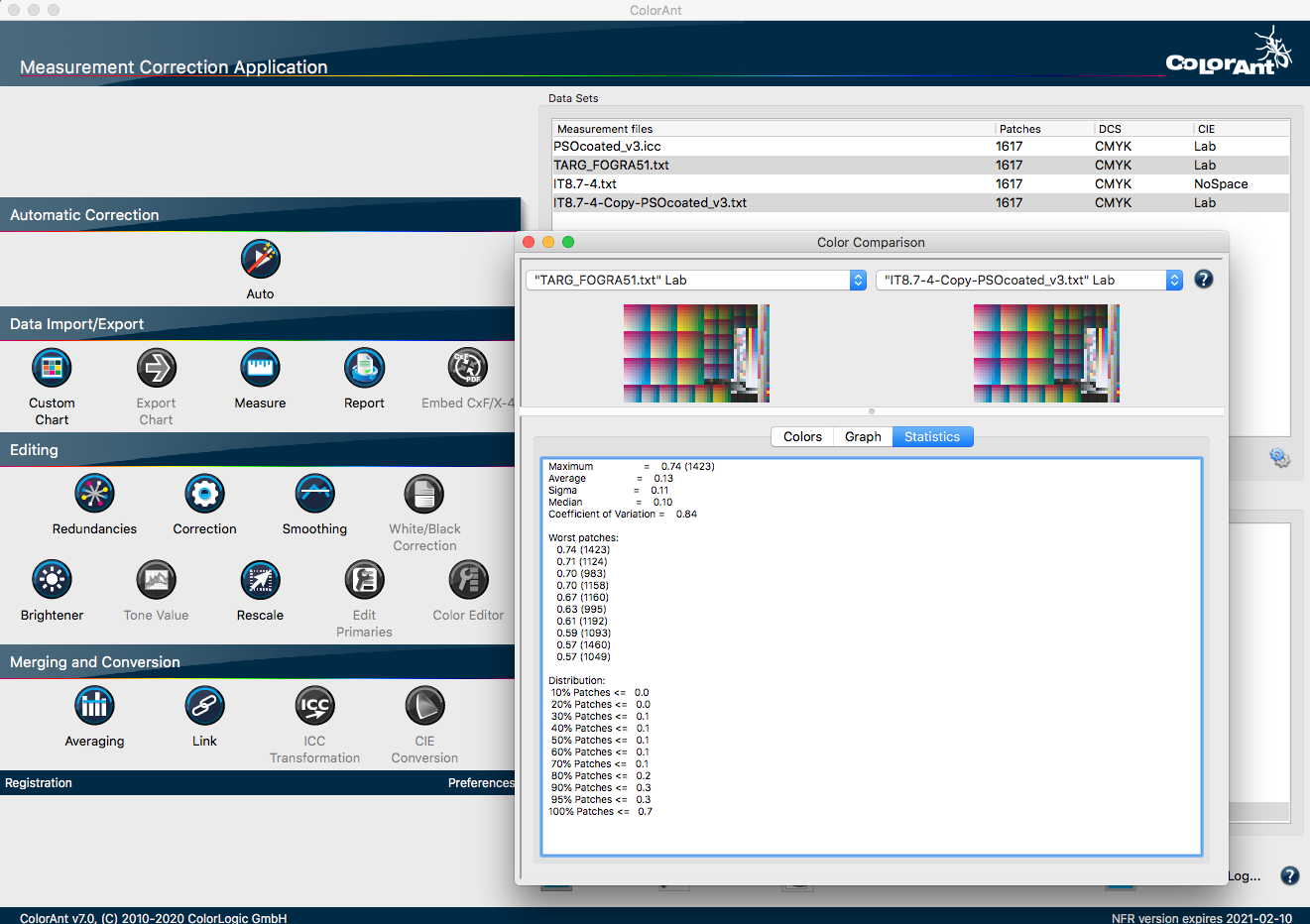Click the Measurement files column header

[x=774, y=129]
